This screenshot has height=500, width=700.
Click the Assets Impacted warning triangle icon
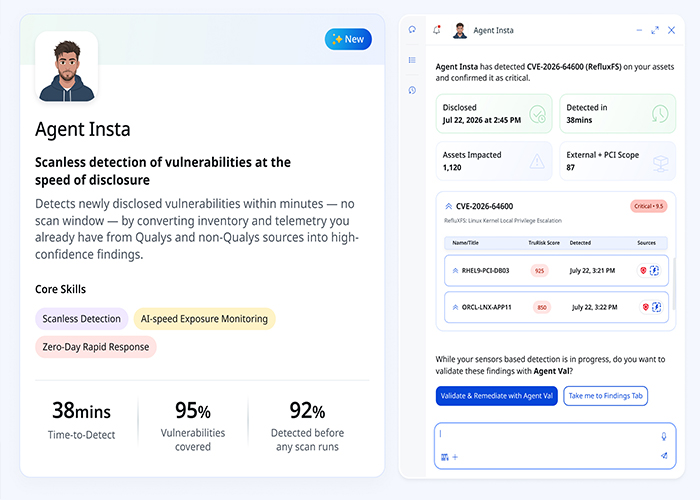(537, 161)
